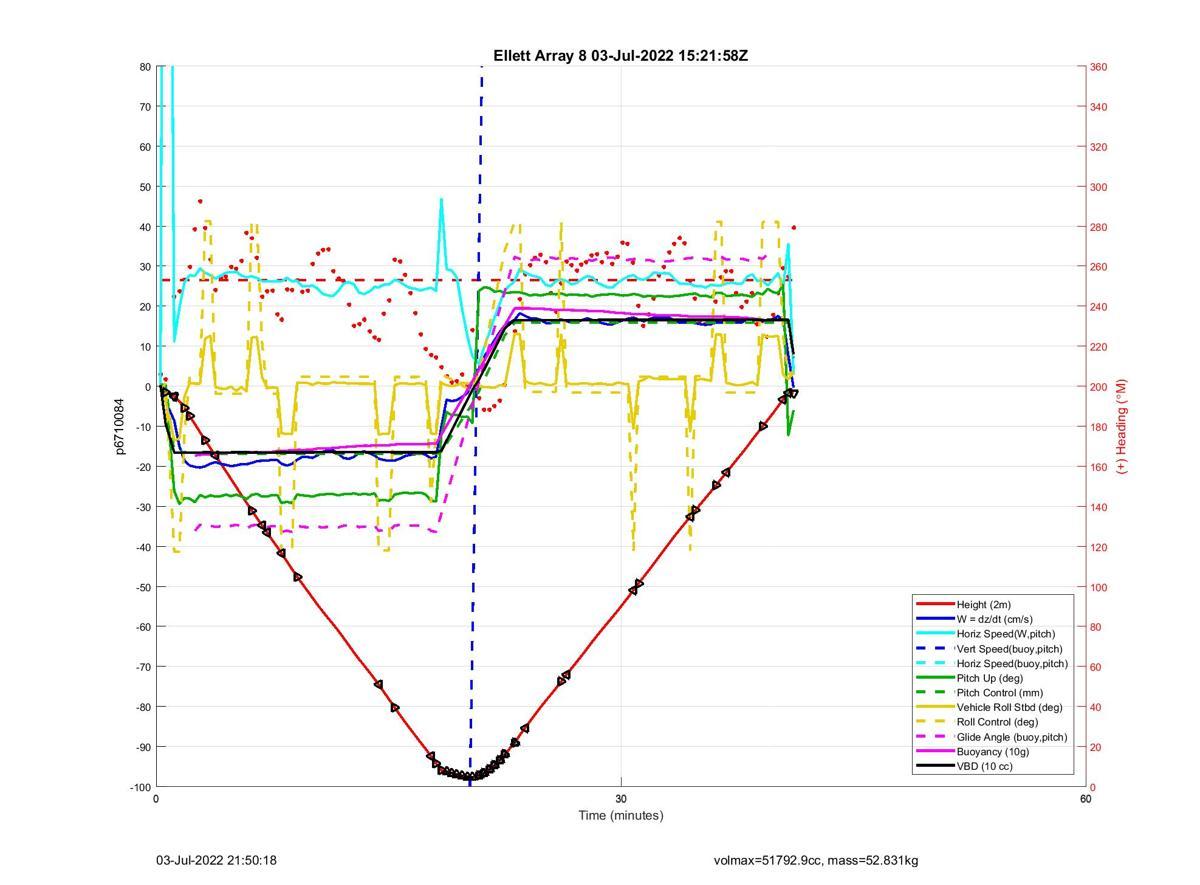1200x885 pixels.
Task: Click the red 260 heading tick label
Action: click(x=1098, y=267)
